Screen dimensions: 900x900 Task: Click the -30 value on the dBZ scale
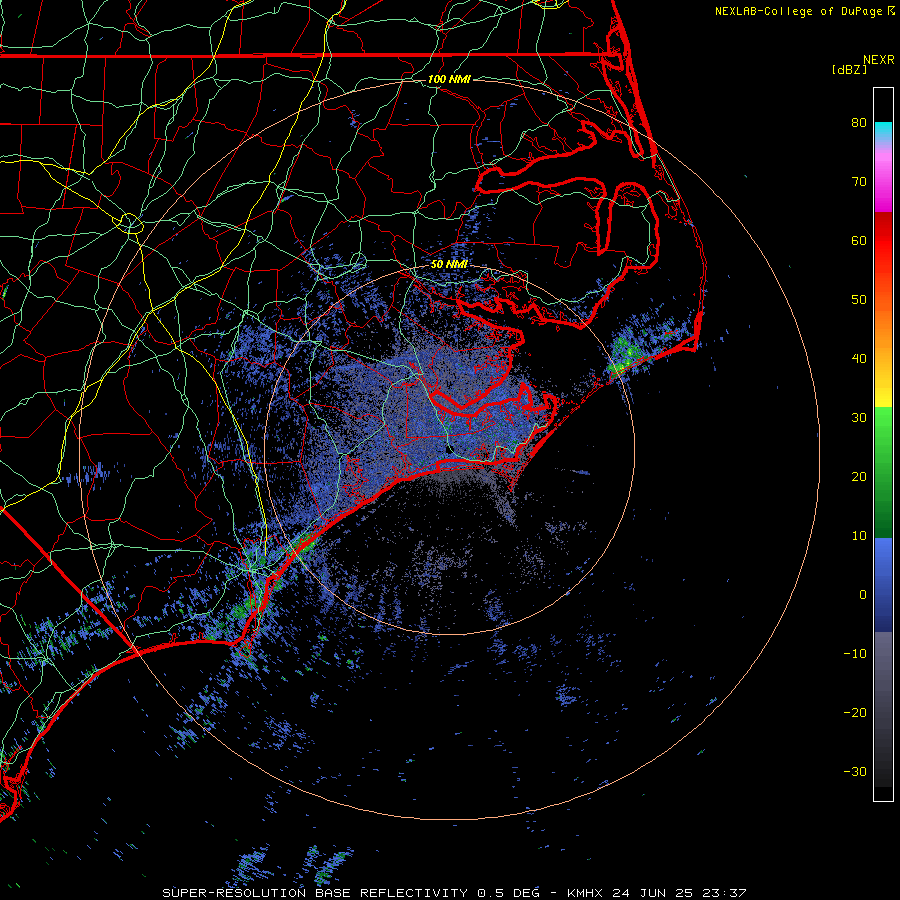[x=855, y=772]
